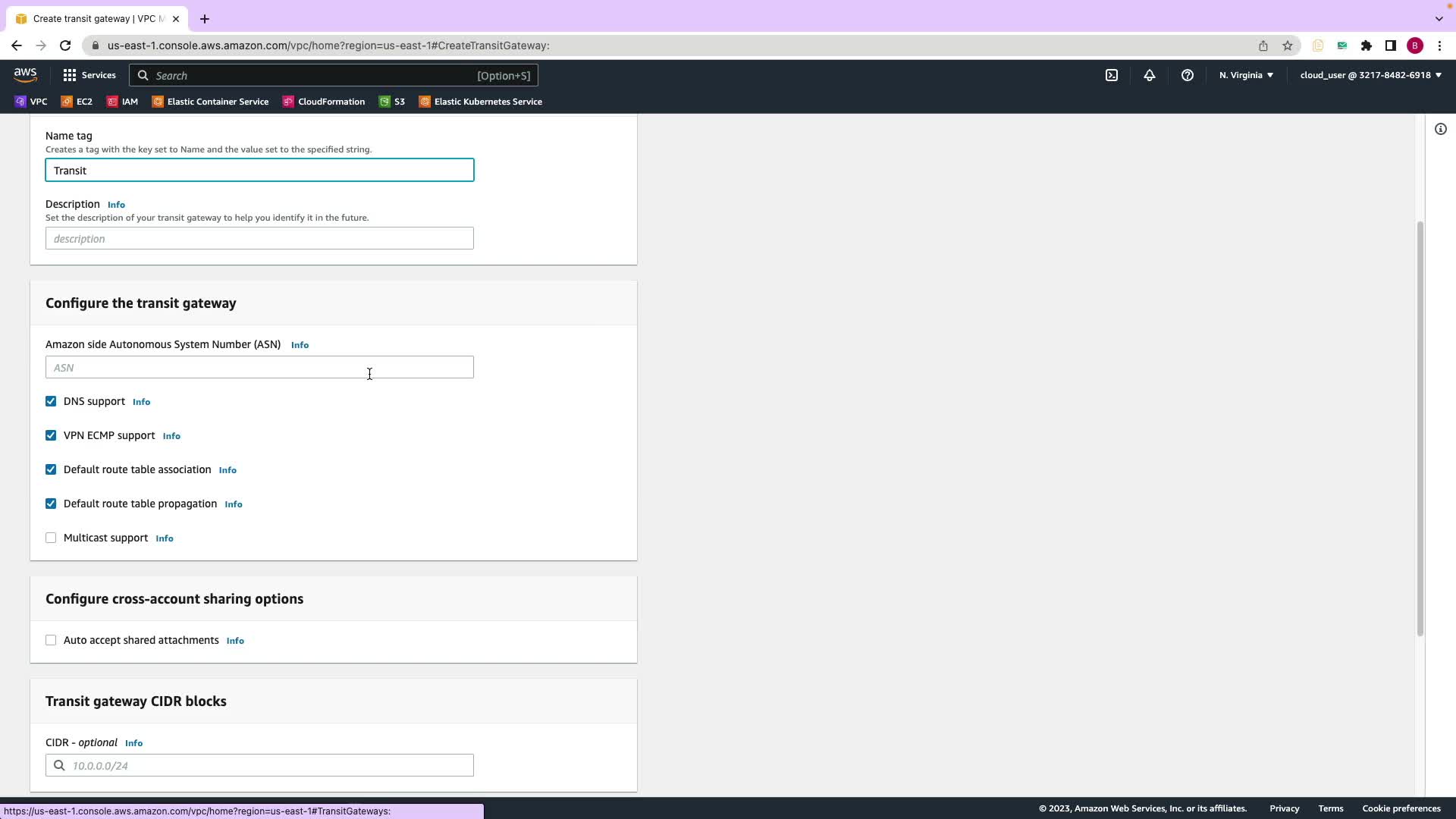
Task: Disable VPN ECMP support checkbox
Action: (x=51, y=435)
